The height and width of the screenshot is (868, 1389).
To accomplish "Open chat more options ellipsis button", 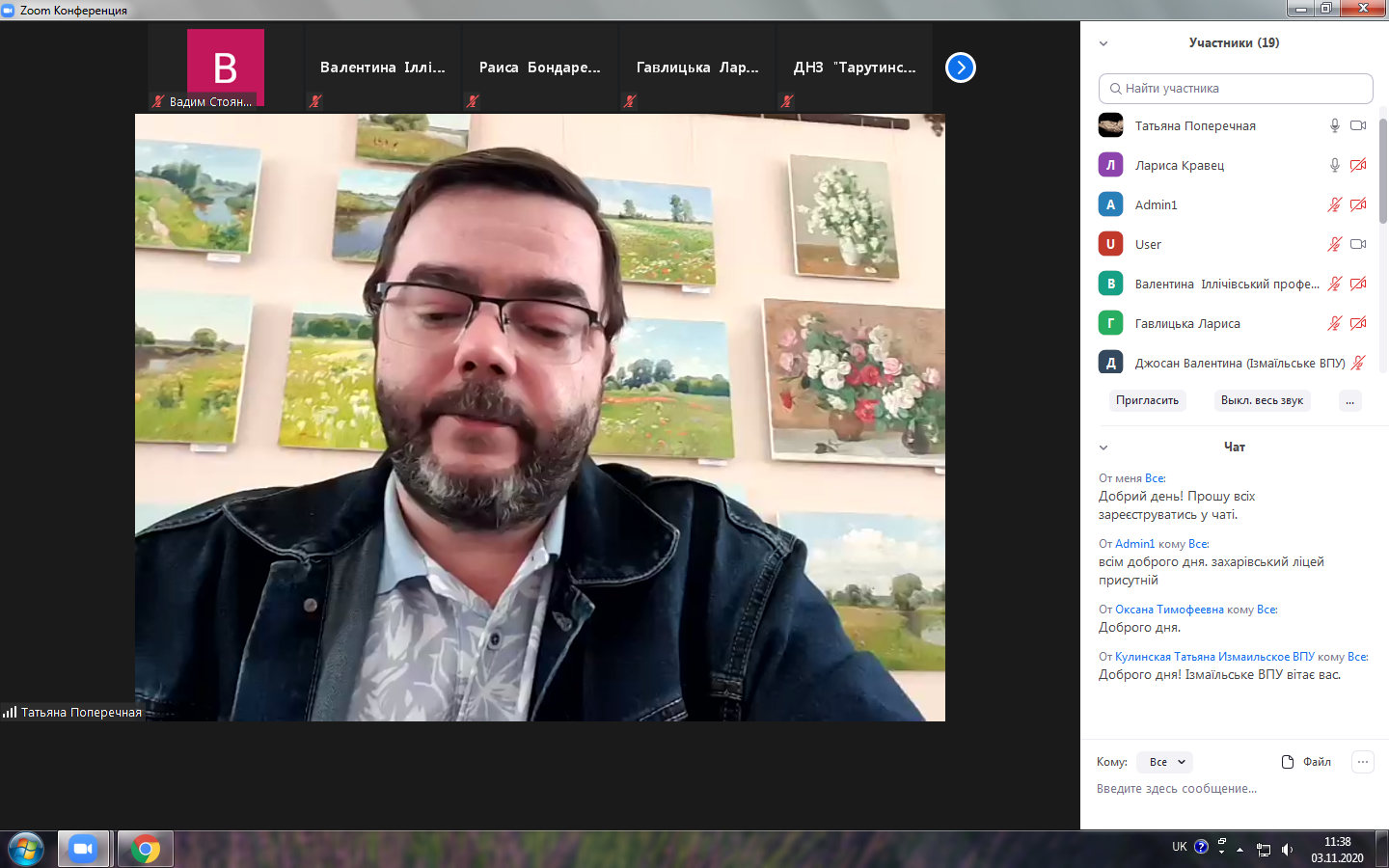I will [1362, 762].
